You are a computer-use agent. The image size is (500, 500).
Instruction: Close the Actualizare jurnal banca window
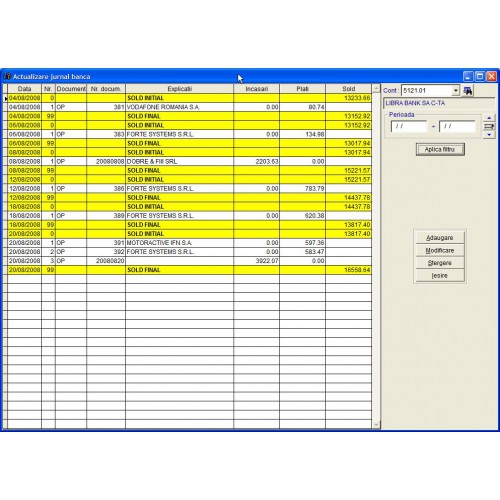(492, 77)
